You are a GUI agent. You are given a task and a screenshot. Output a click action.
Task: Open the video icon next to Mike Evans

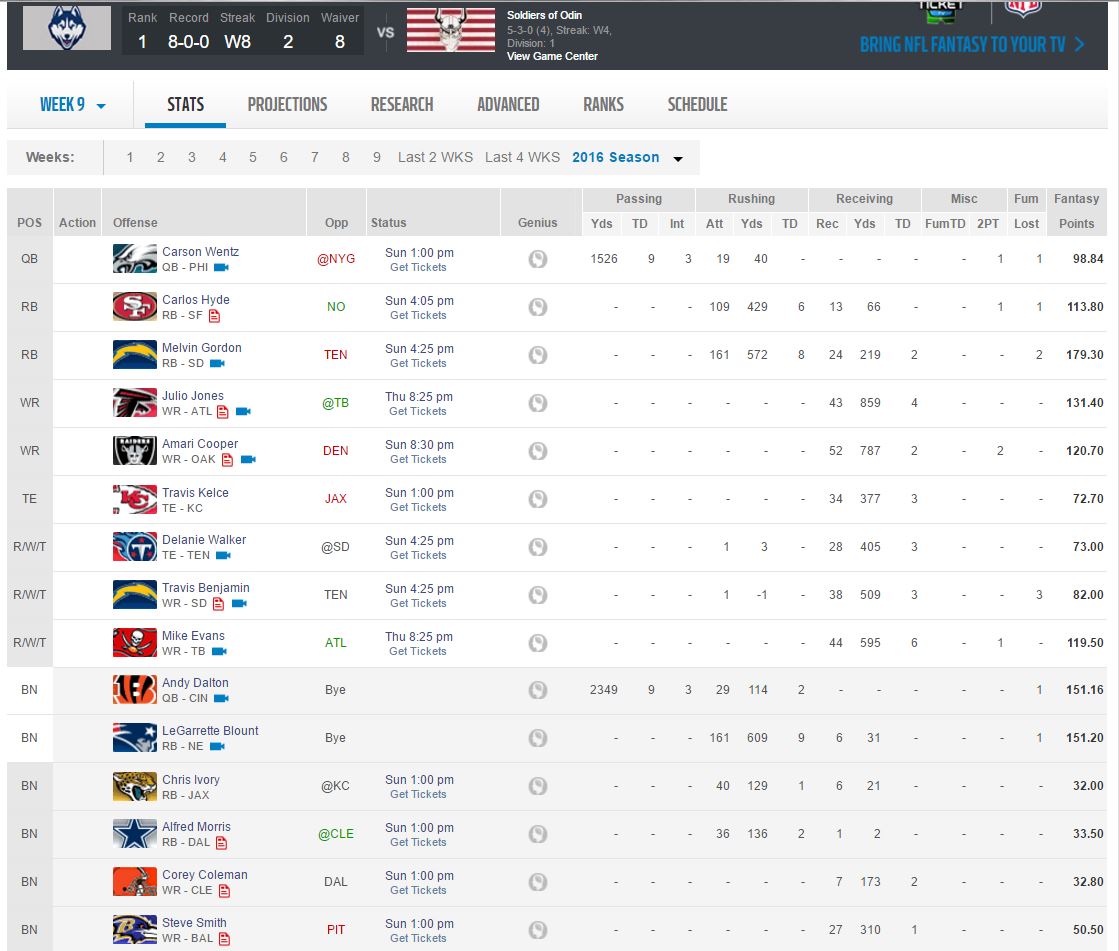219,651
